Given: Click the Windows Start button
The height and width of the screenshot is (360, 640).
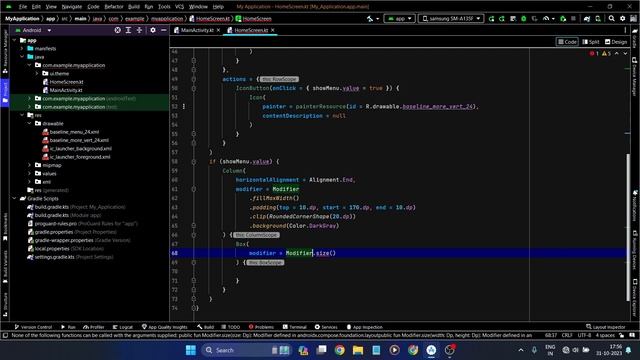Looking at the screenshot, I should tap(191, 350).
